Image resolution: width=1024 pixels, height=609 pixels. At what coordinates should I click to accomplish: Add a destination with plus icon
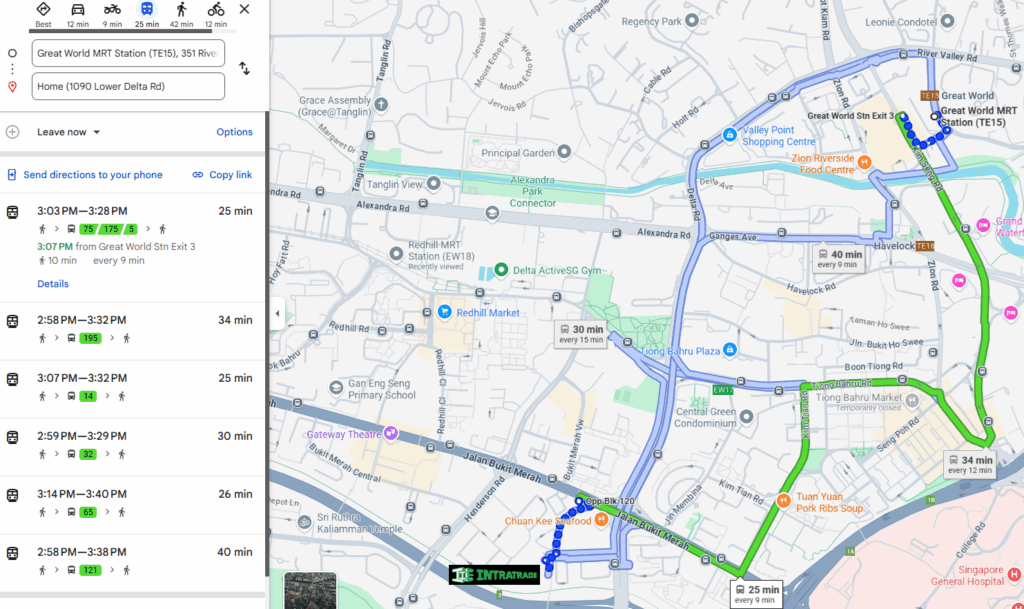12,132
